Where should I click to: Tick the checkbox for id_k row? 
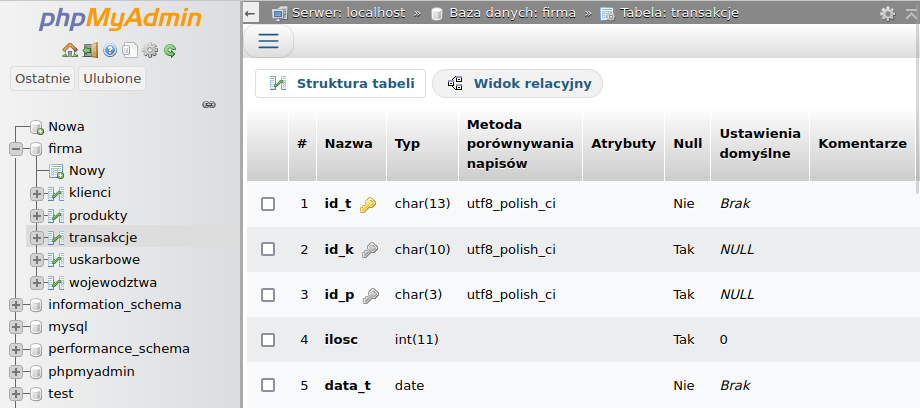(x=268, y=249)
